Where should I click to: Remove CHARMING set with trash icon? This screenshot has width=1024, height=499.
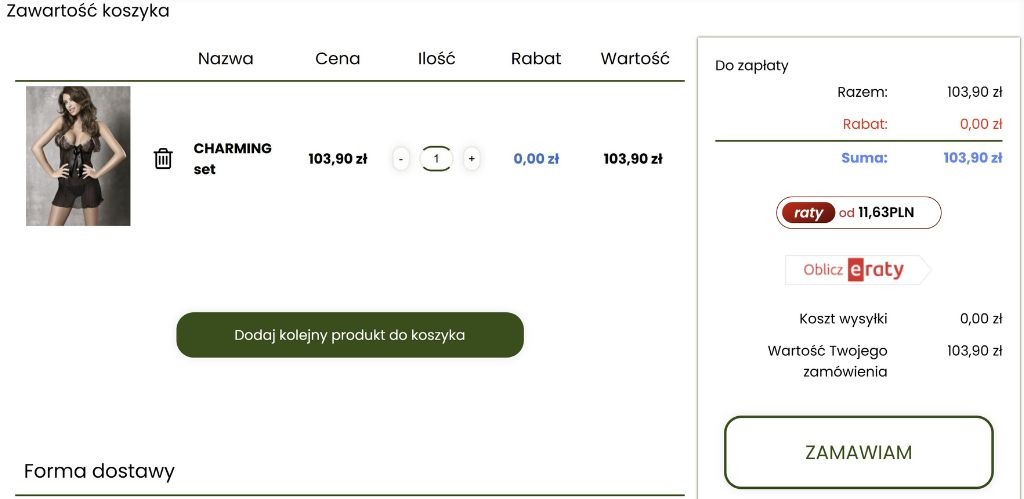point(163,159)
